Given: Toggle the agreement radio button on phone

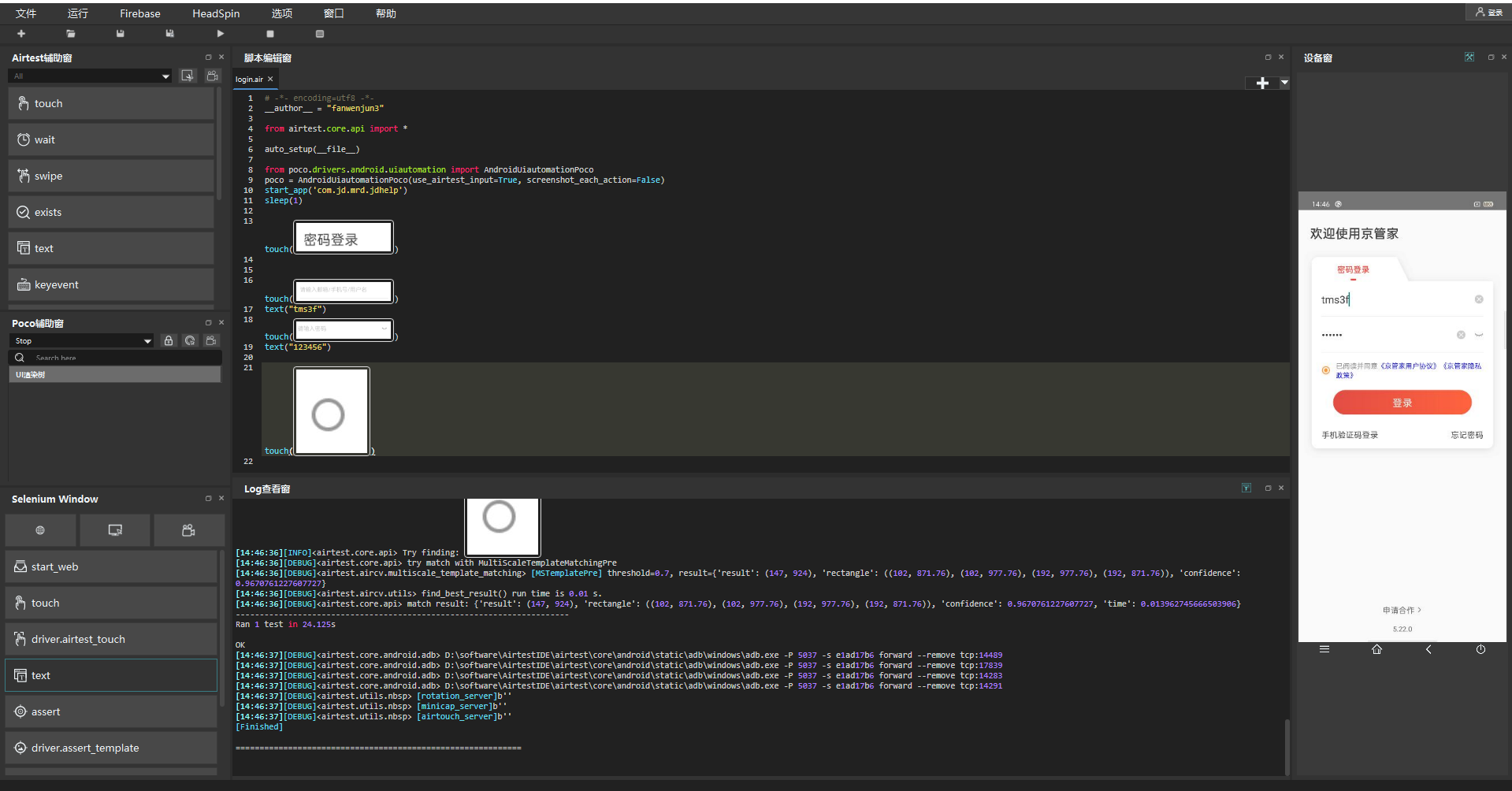Looking at the screenshot, I should coord(1326,370).
